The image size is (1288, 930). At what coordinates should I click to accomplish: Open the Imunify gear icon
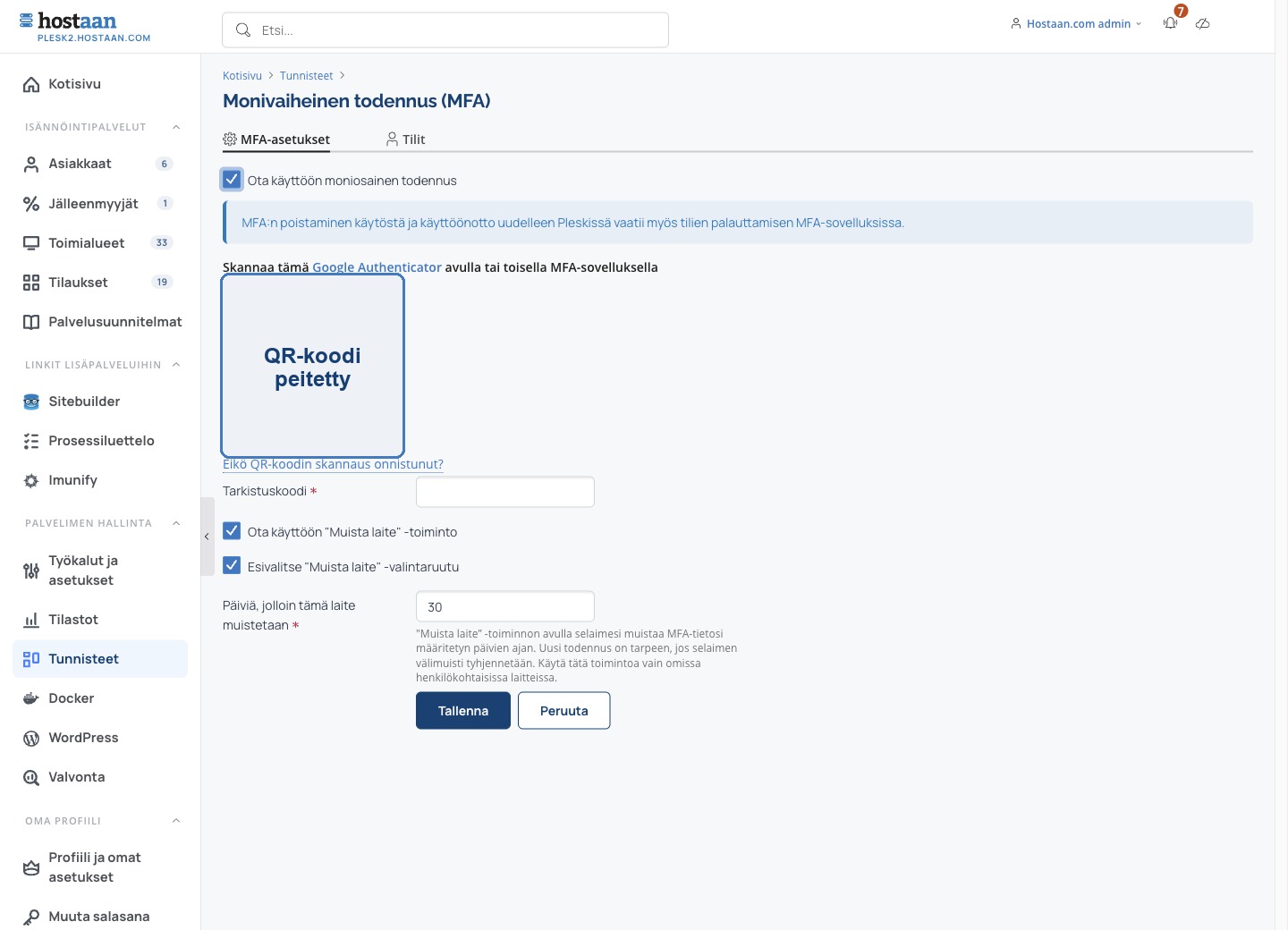(31, 480)
